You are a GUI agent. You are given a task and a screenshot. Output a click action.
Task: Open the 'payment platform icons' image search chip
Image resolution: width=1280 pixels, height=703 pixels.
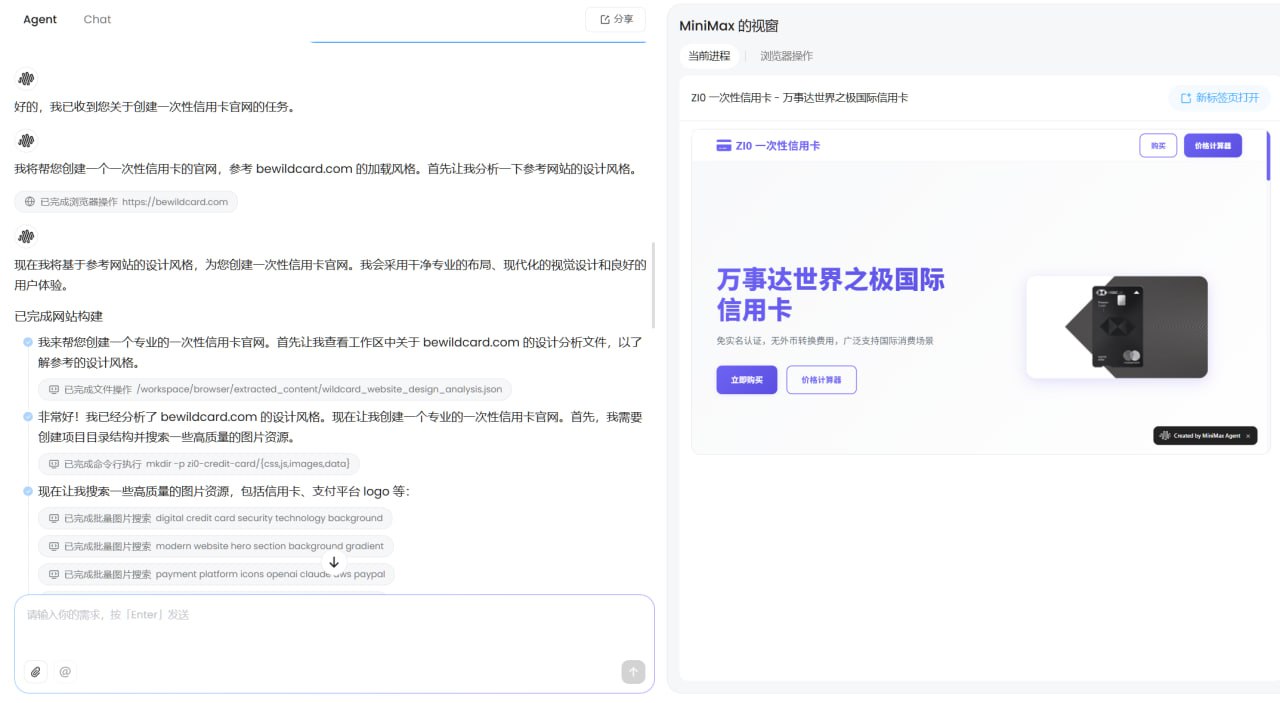[216, 574]
